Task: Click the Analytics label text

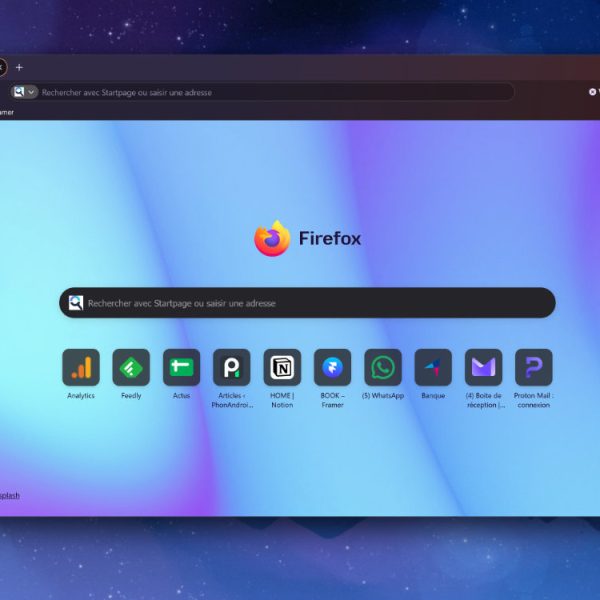Action: click(81, 396)
